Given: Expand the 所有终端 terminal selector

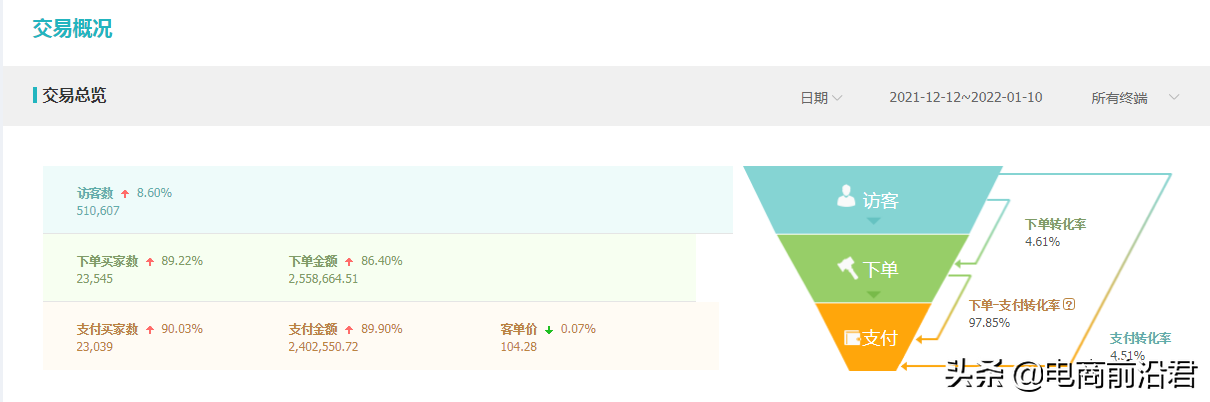Looking at the screenshot, I should (1135, 97).
